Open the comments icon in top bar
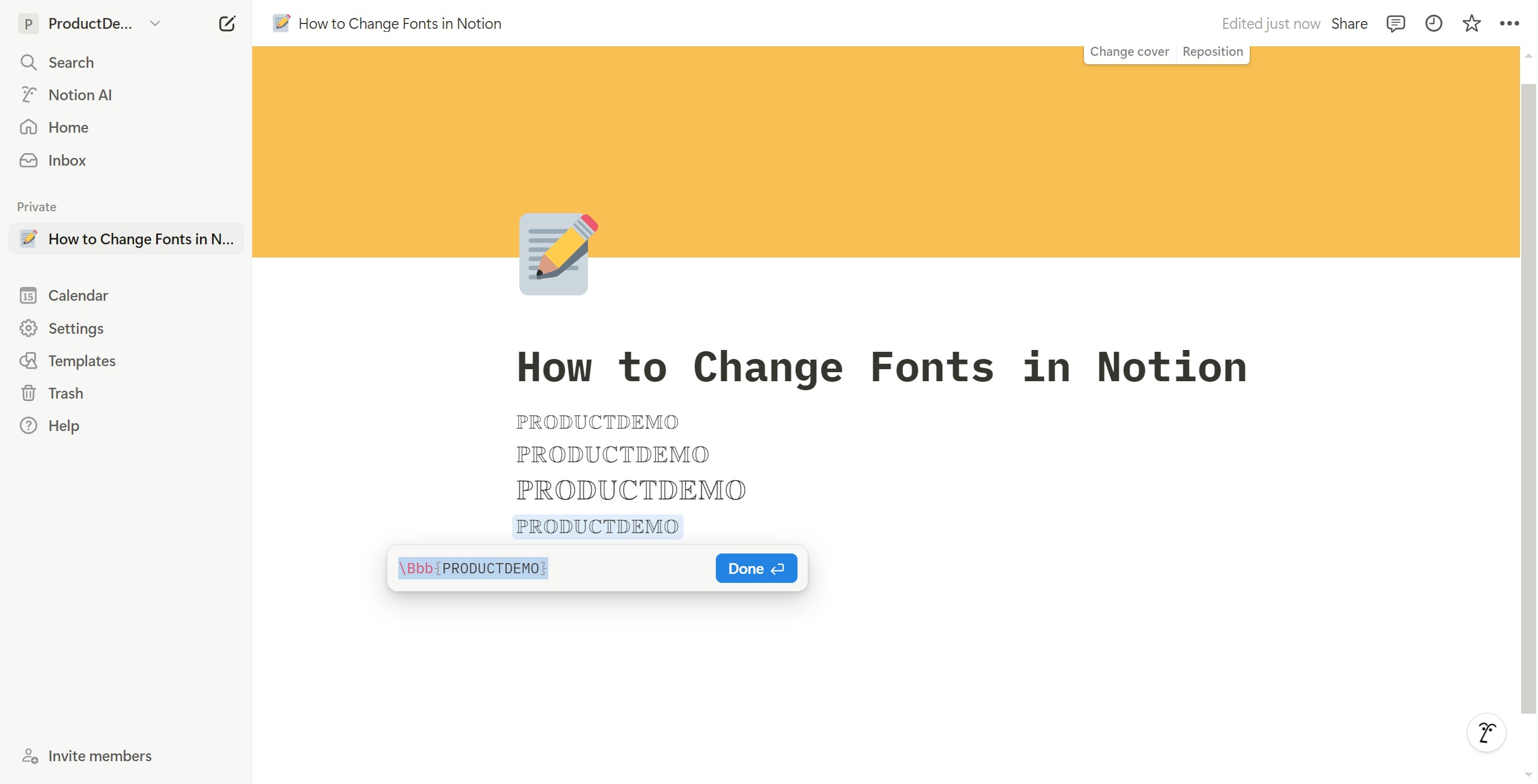The width and height of the screenshot is (1538, 784). [x=1395, y=23]
